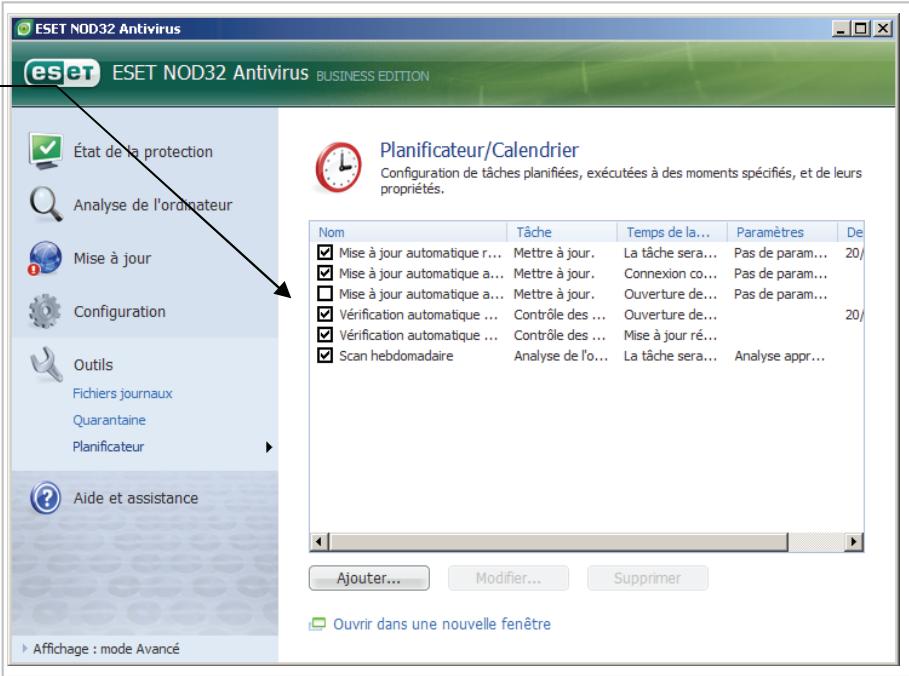909x676 pixels.
Task: Open Analyse de l'ordinateur section
Action: (153, 205)
